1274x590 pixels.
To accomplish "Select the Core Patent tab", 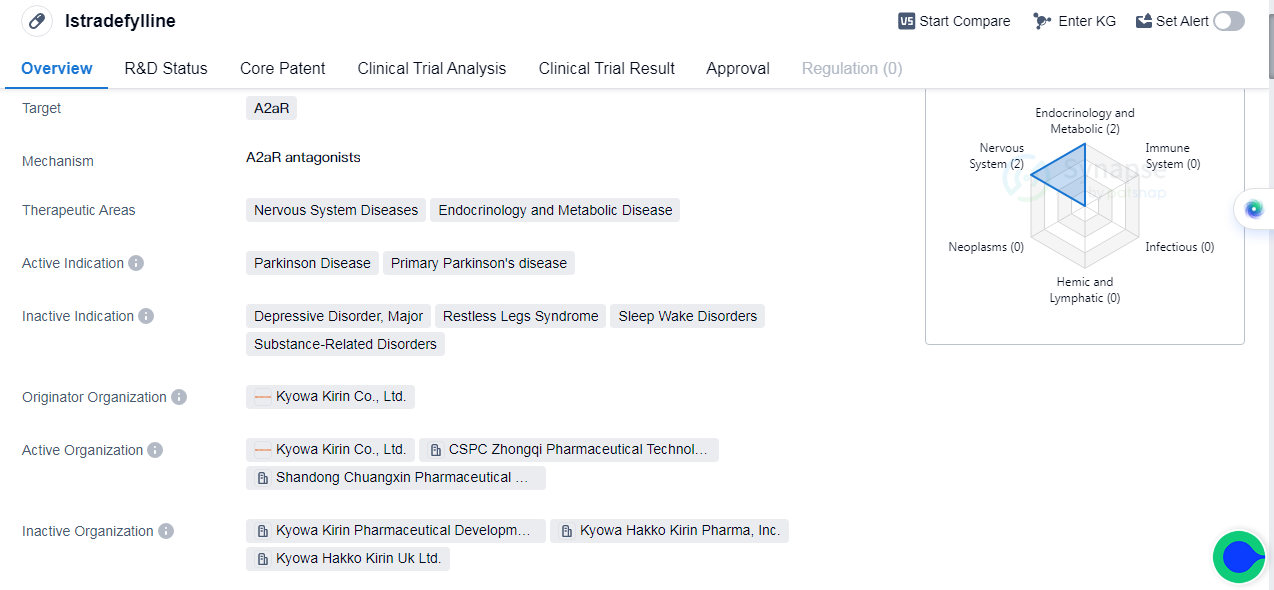I will [x=282, y=68].
